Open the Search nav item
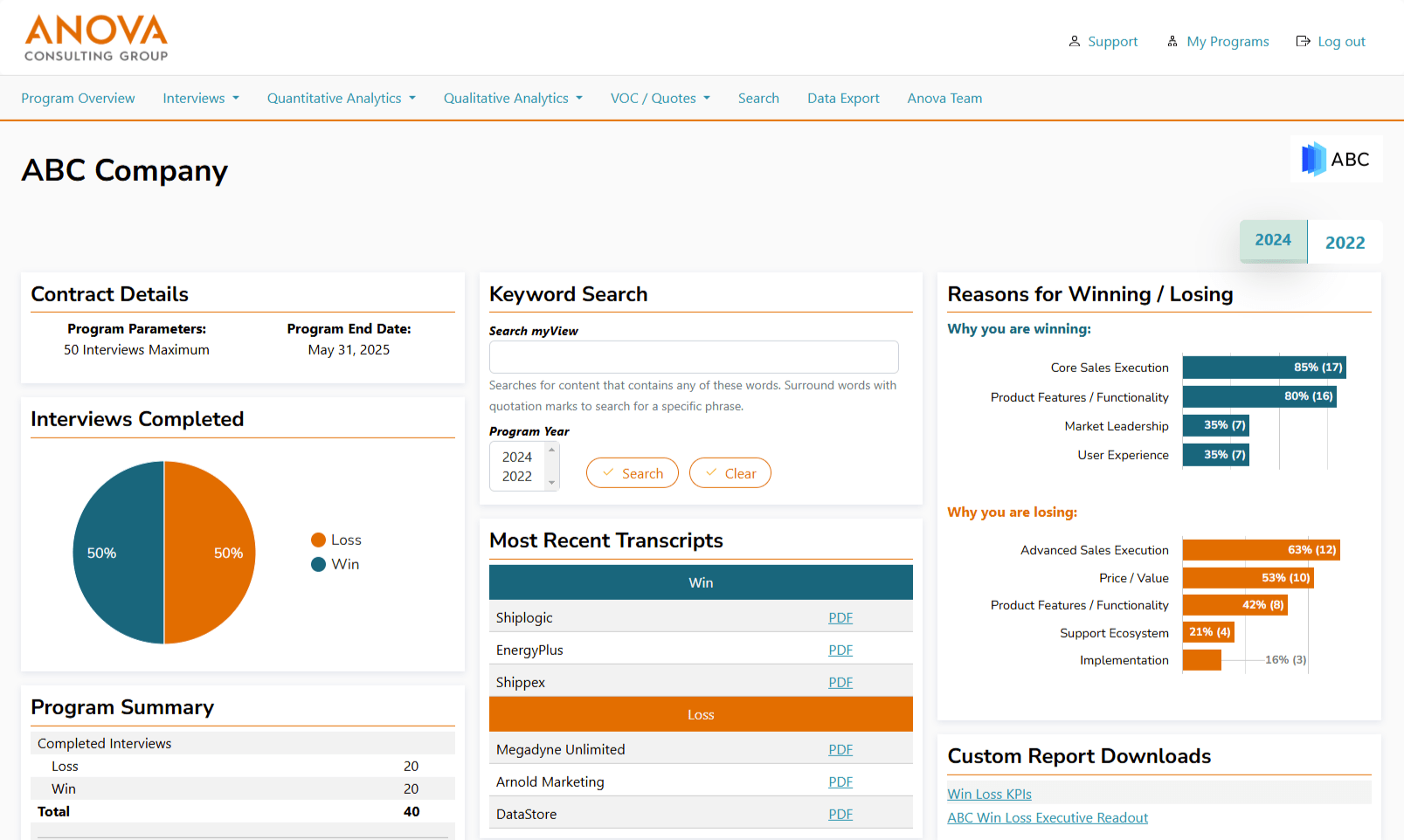Viewport: 1404px width, 840px height. coord(758,98)
